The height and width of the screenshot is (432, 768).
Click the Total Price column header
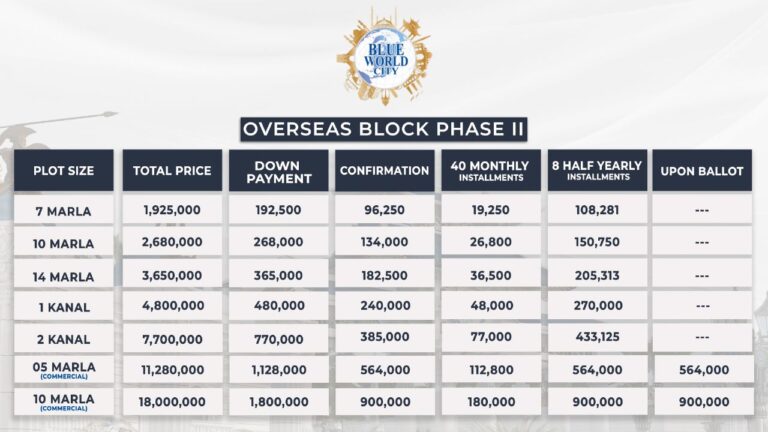point(172,171)
